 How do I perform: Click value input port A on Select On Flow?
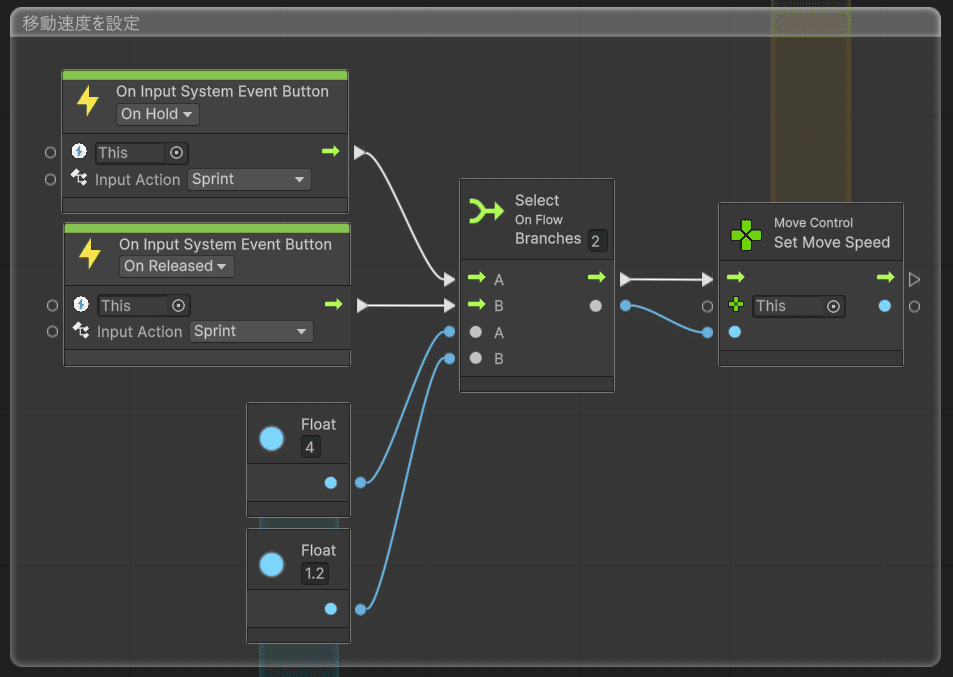click(476, 332)
